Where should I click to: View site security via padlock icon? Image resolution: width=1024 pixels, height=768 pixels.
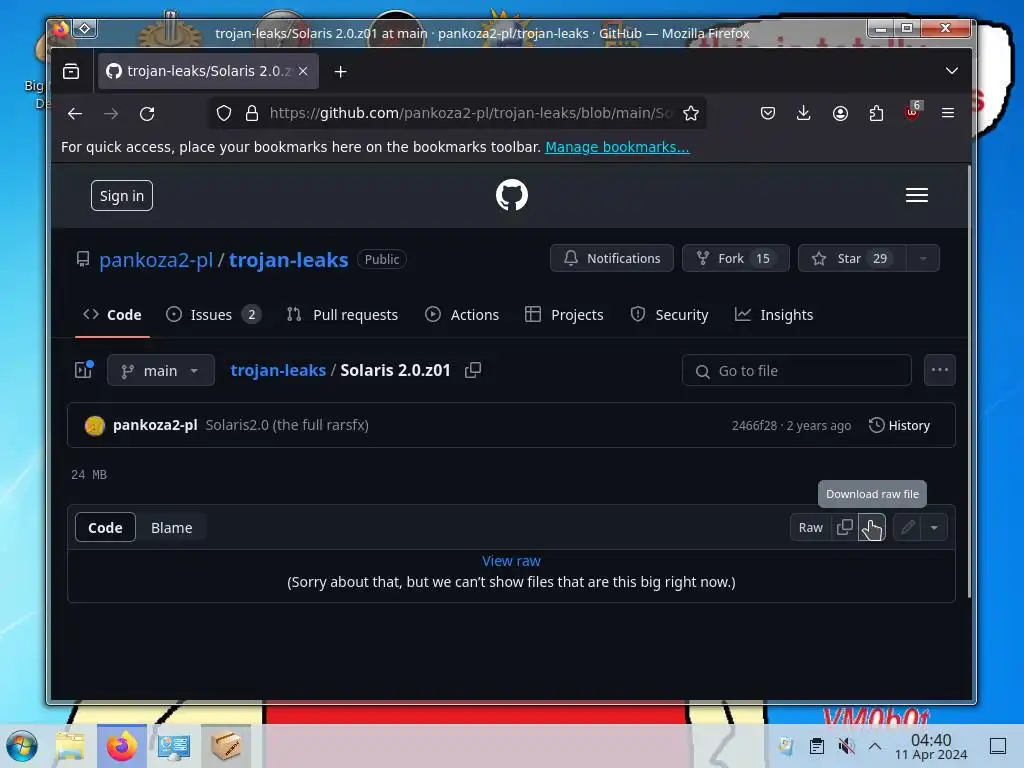click(251, 114)
